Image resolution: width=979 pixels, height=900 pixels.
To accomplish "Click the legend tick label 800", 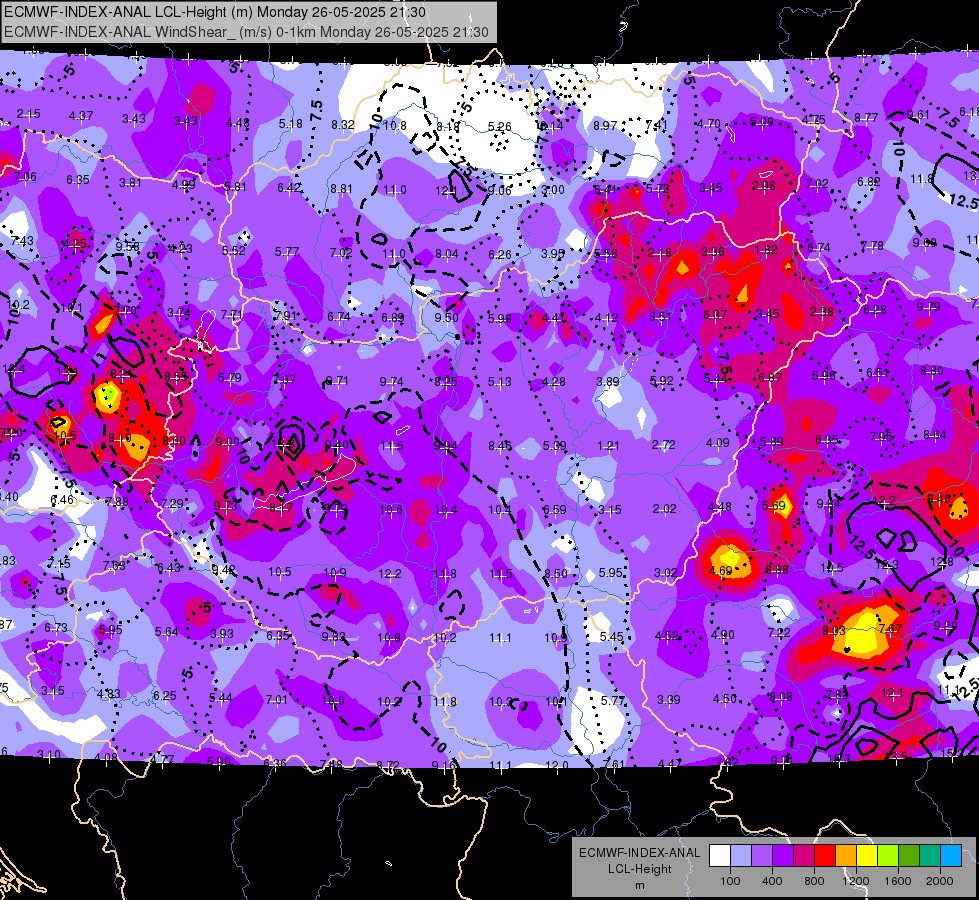I will coord(814,881).
